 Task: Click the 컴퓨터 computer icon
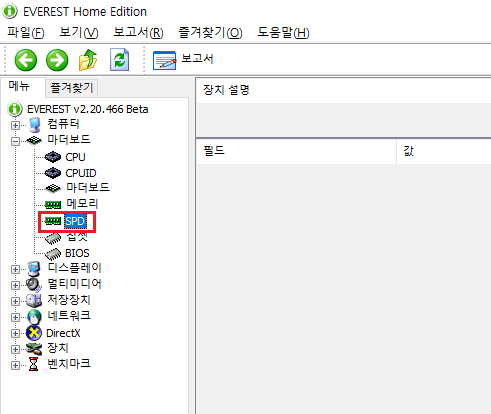34,125
